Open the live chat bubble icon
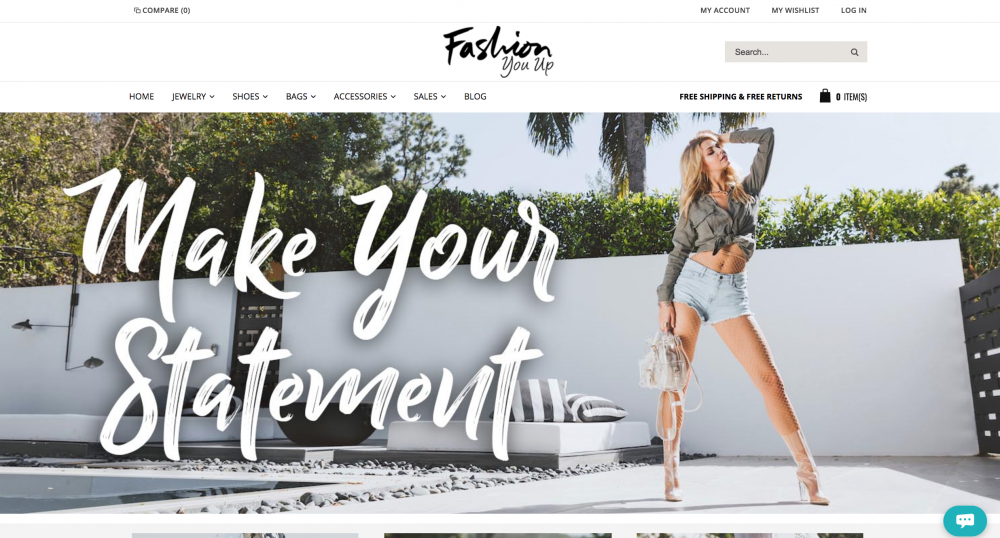 pos(964,520)
